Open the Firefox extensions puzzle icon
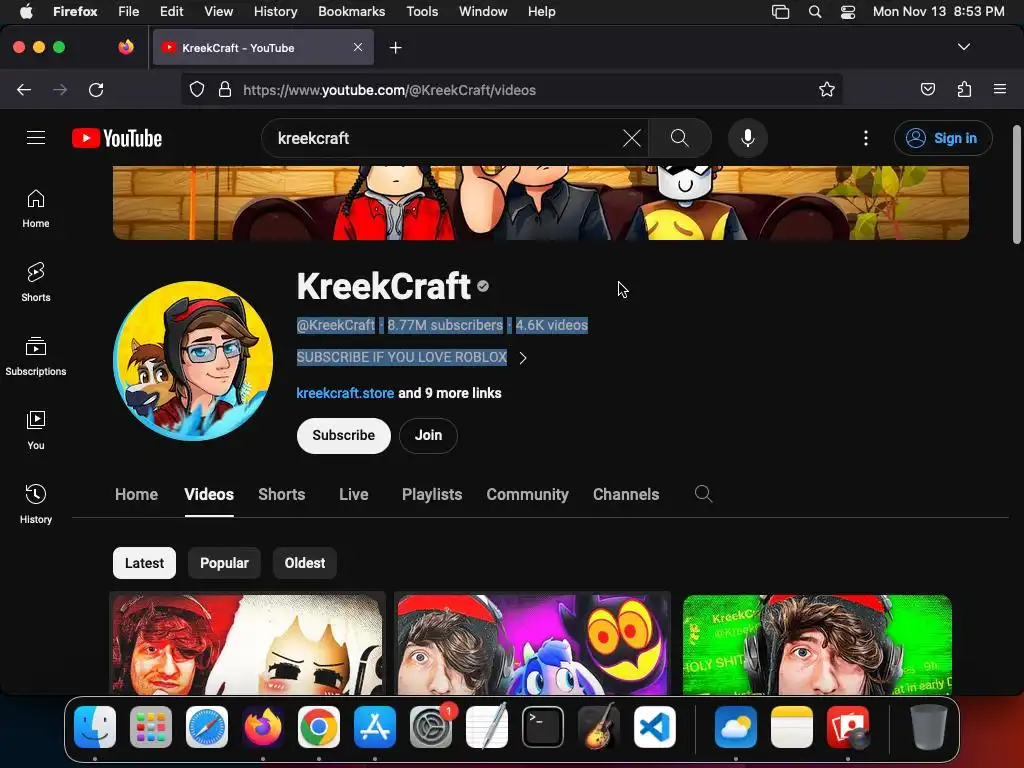 click(x=964, y=89)
